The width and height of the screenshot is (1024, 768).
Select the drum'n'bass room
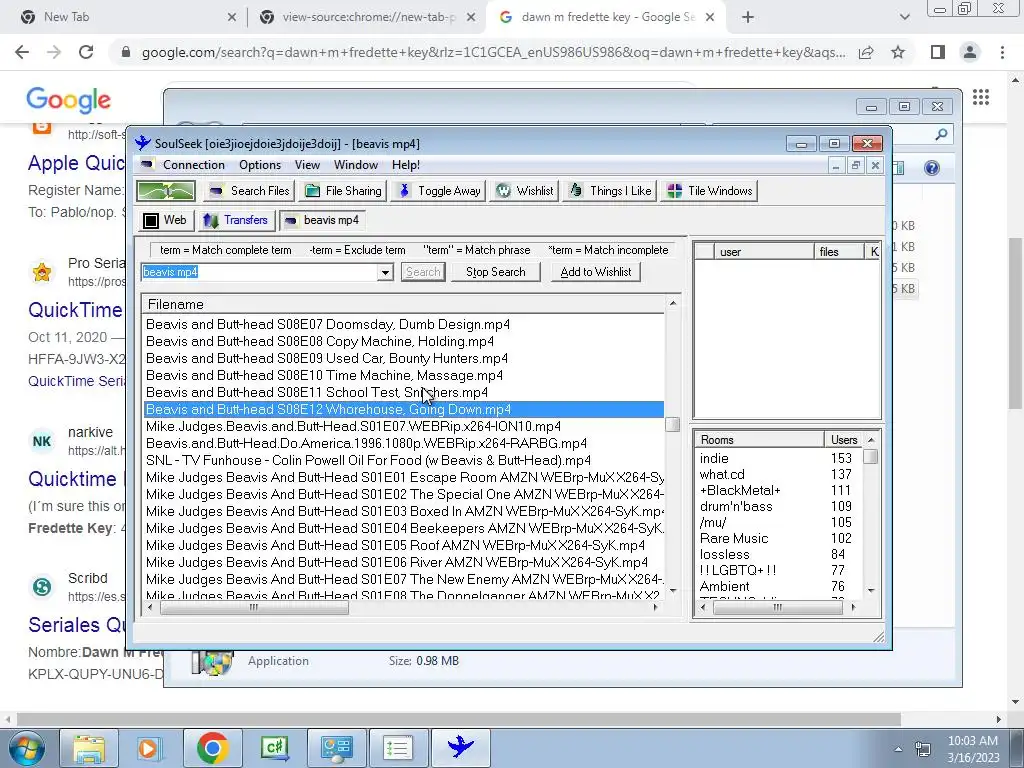[x=778, y=507]
